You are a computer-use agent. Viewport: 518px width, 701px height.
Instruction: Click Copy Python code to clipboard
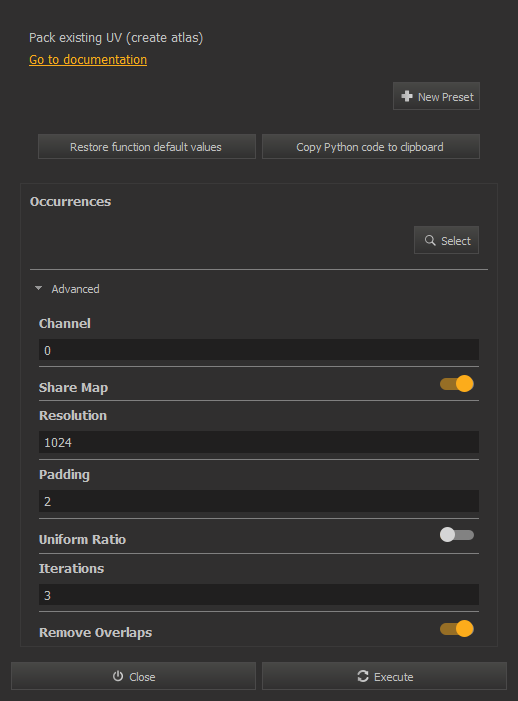pyautogui.click(x=371, y=147)
